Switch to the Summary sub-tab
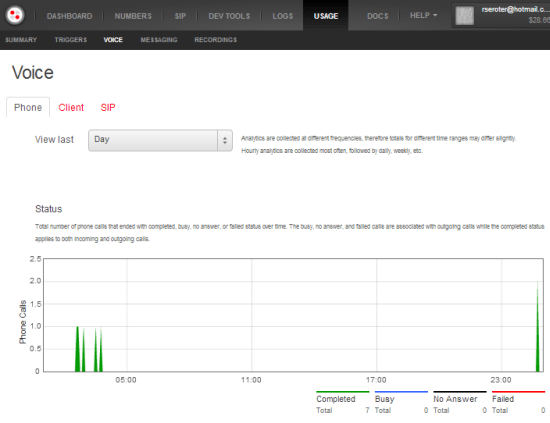This screenshot has width=550, height=423. pos(21,40)
